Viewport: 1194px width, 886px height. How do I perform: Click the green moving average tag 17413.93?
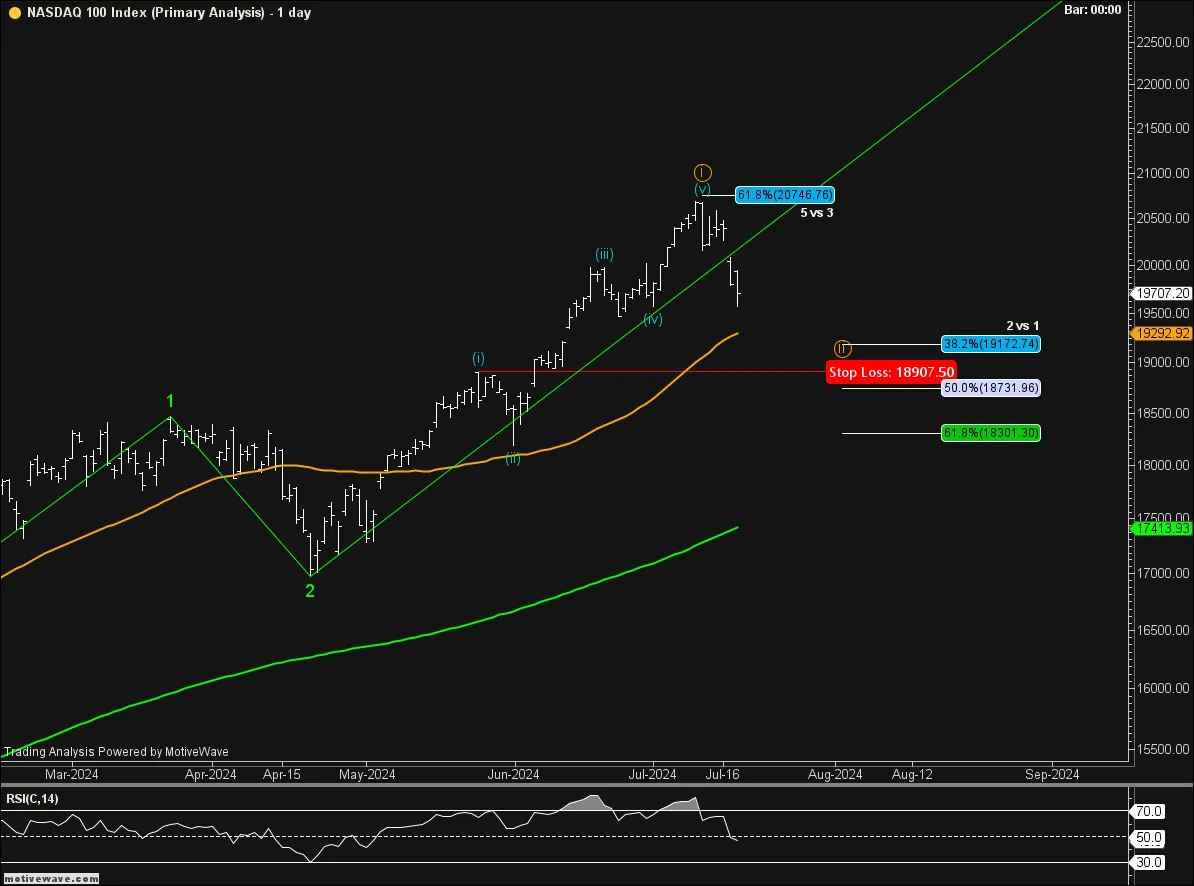[1162, 528]
